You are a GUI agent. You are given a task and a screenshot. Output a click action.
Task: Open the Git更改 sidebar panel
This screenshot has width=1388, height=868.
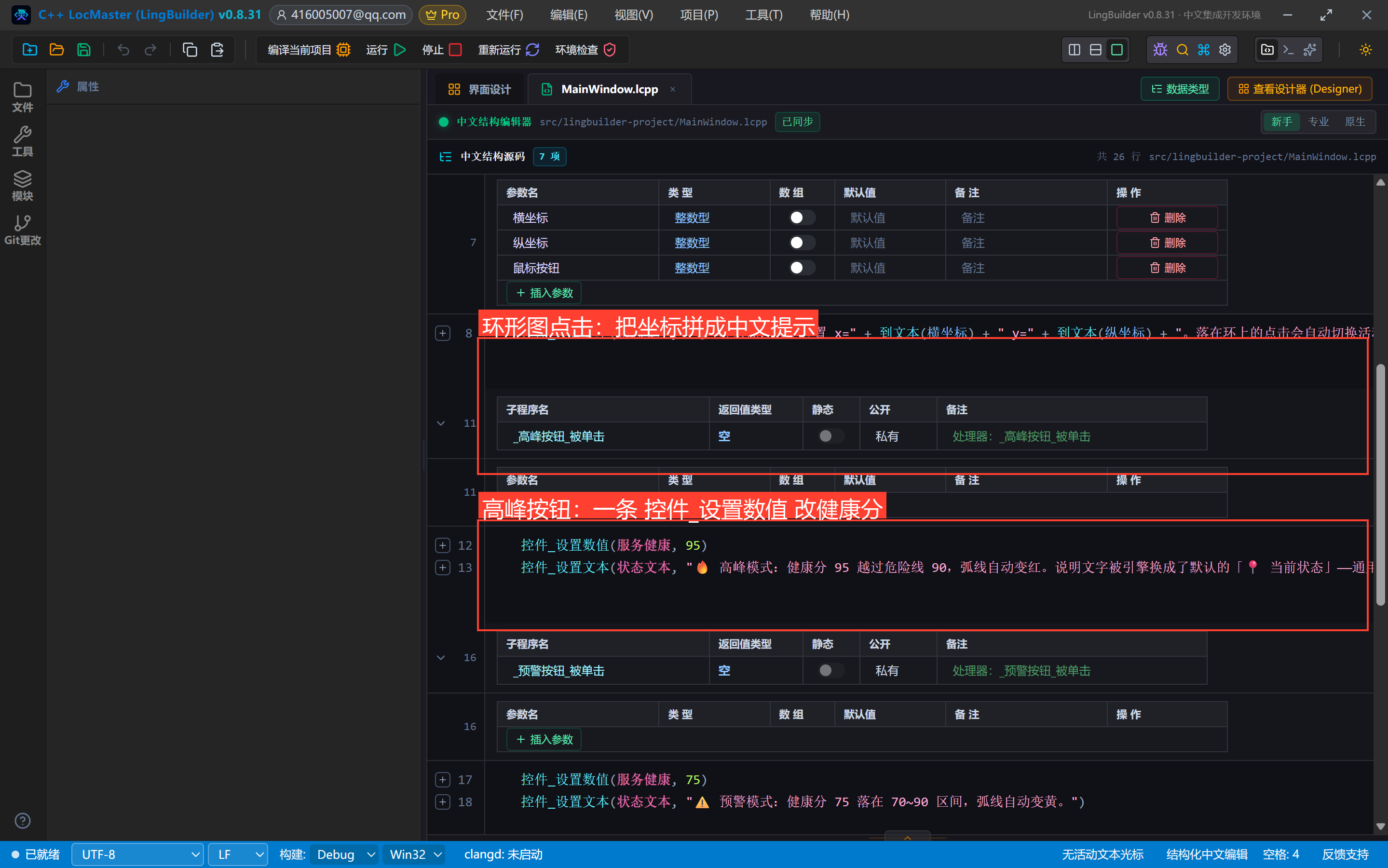pos(22,230)
